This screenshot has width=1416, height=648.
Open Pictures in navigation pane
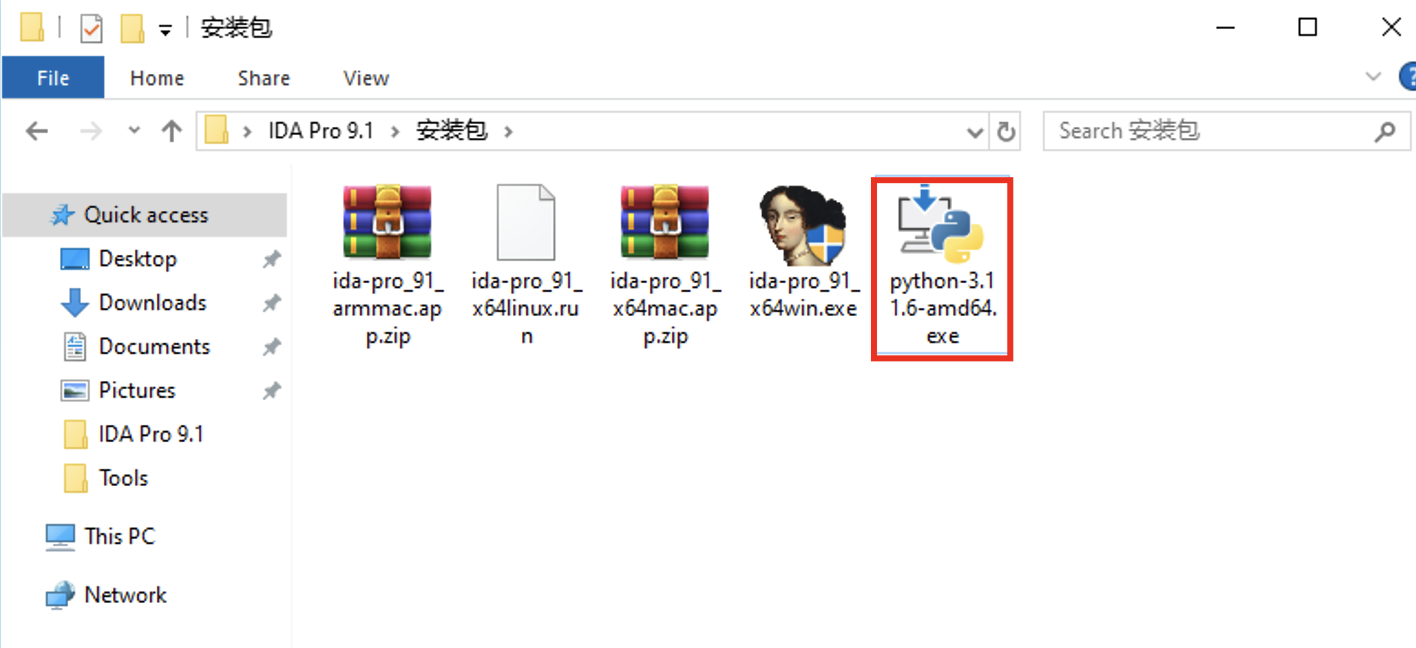click(137, 391)
